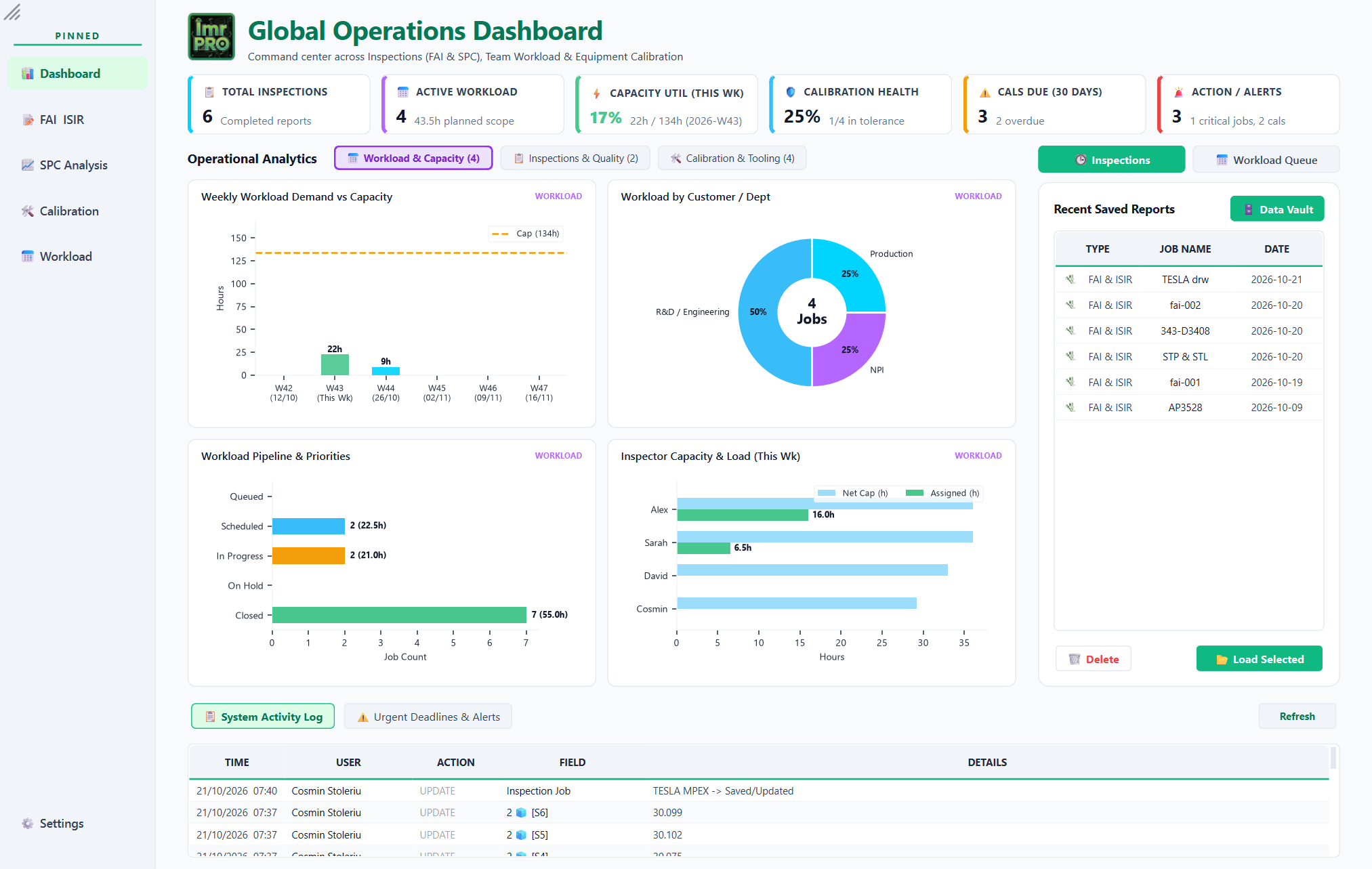
Task: Click the Calibration tools sidebar icon
Action: point(27,211)
